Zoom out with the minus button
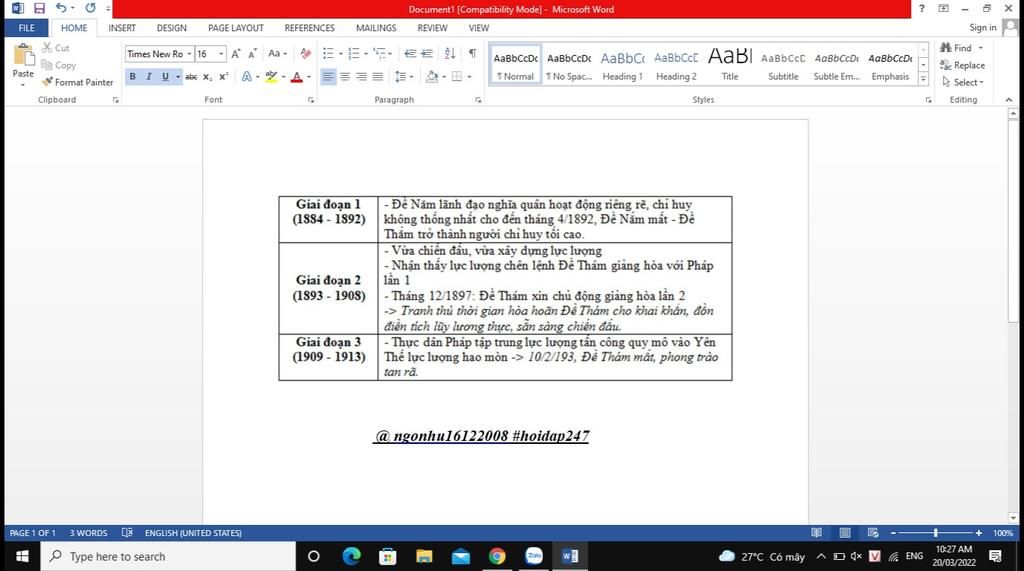The height and width of the screenshot is (571, 1024). 893,533
